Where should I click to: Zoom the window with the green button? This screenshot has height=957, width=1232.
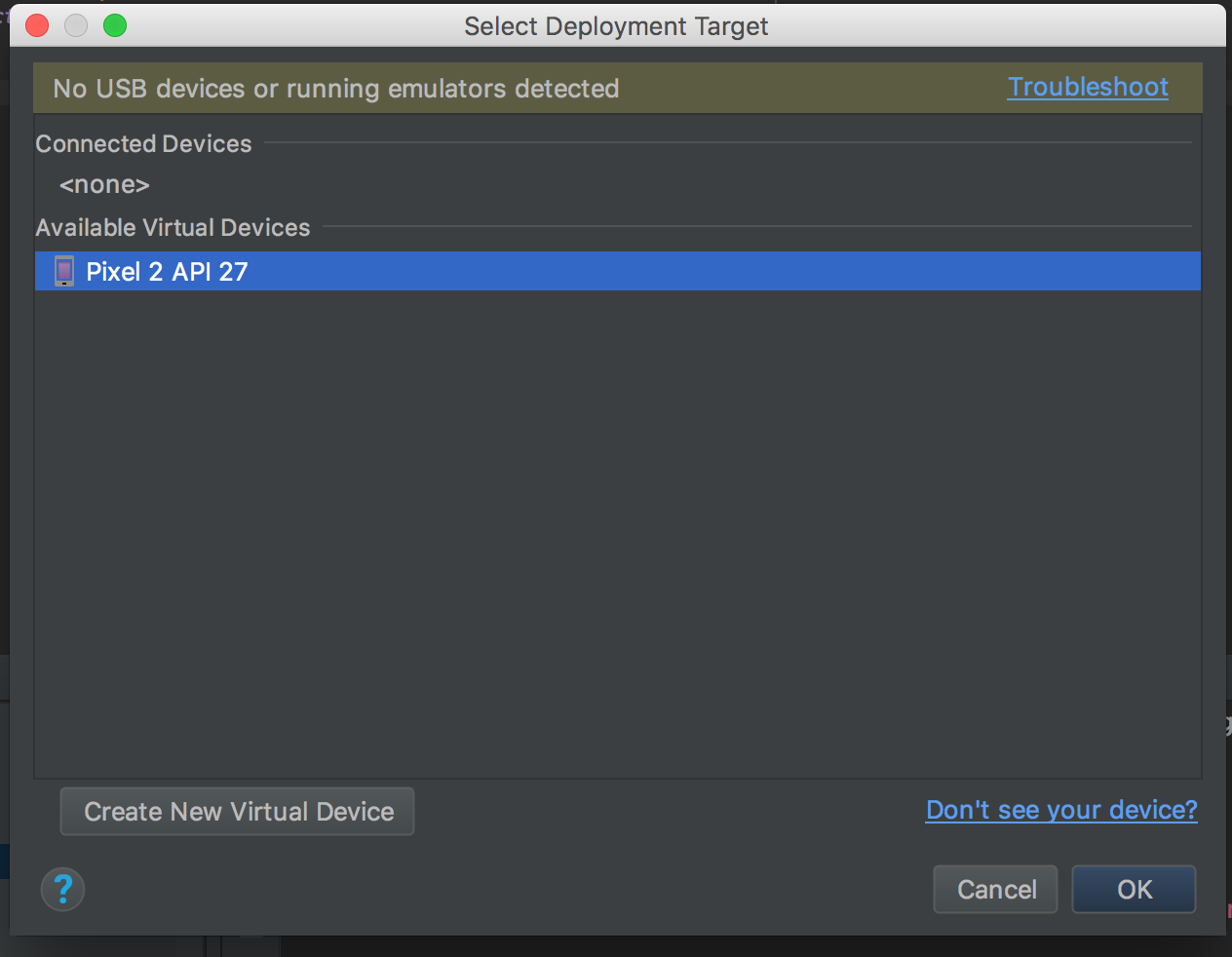pyautogui.click(x=114, y=25)
